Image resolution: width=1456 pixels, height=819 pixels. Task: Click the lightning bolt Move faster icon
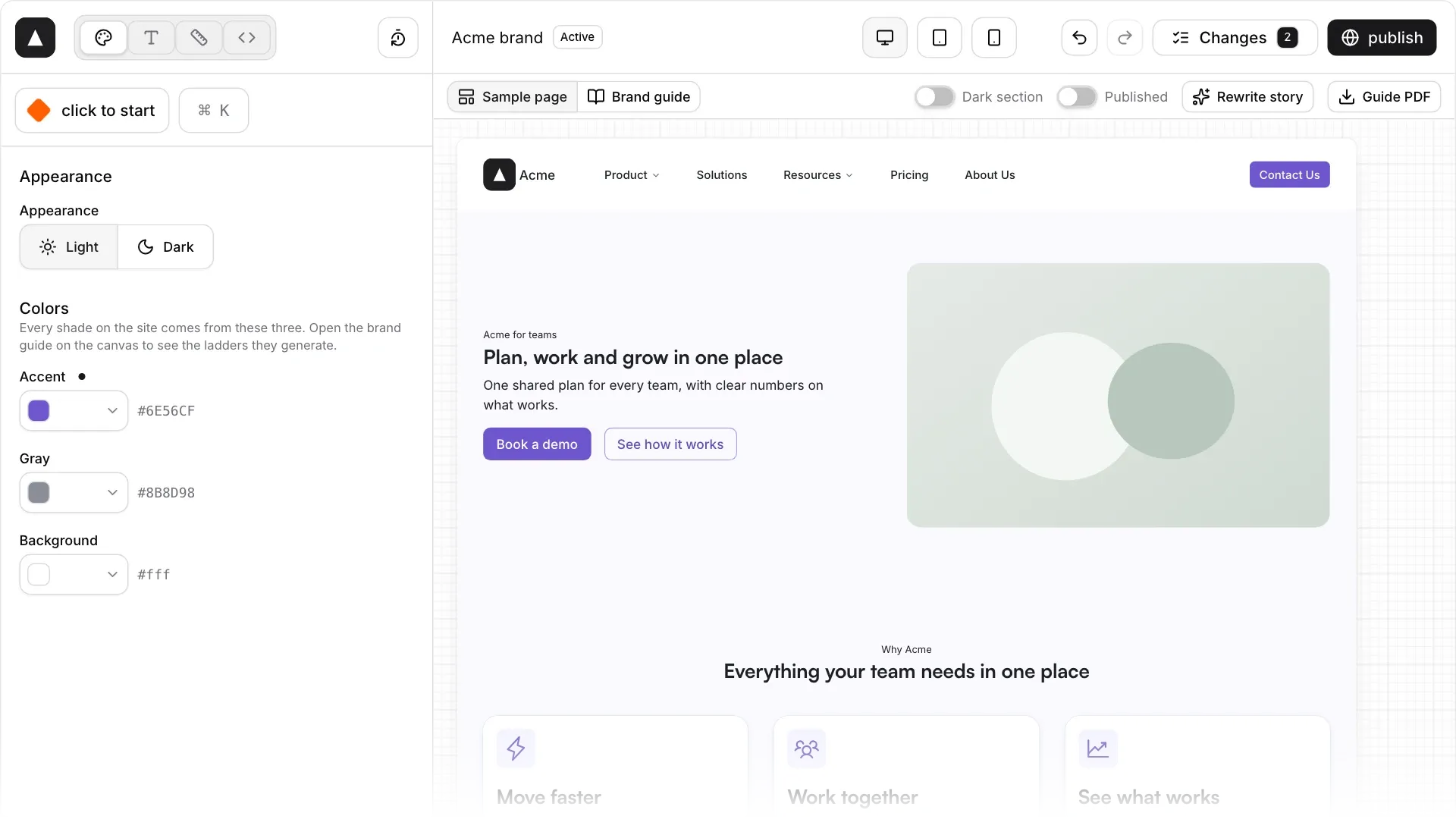[516, 748]
